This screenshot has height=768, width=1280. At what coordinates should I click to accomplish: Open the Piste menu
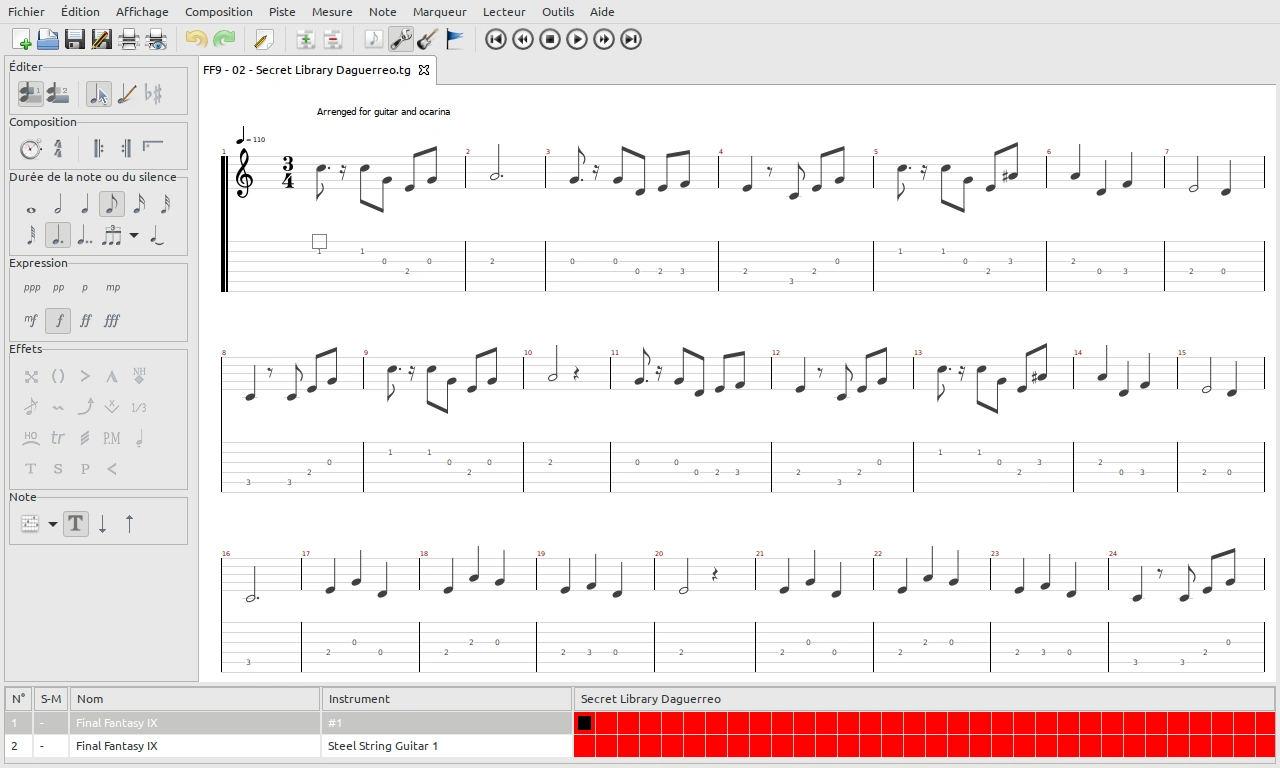point(282,12)
